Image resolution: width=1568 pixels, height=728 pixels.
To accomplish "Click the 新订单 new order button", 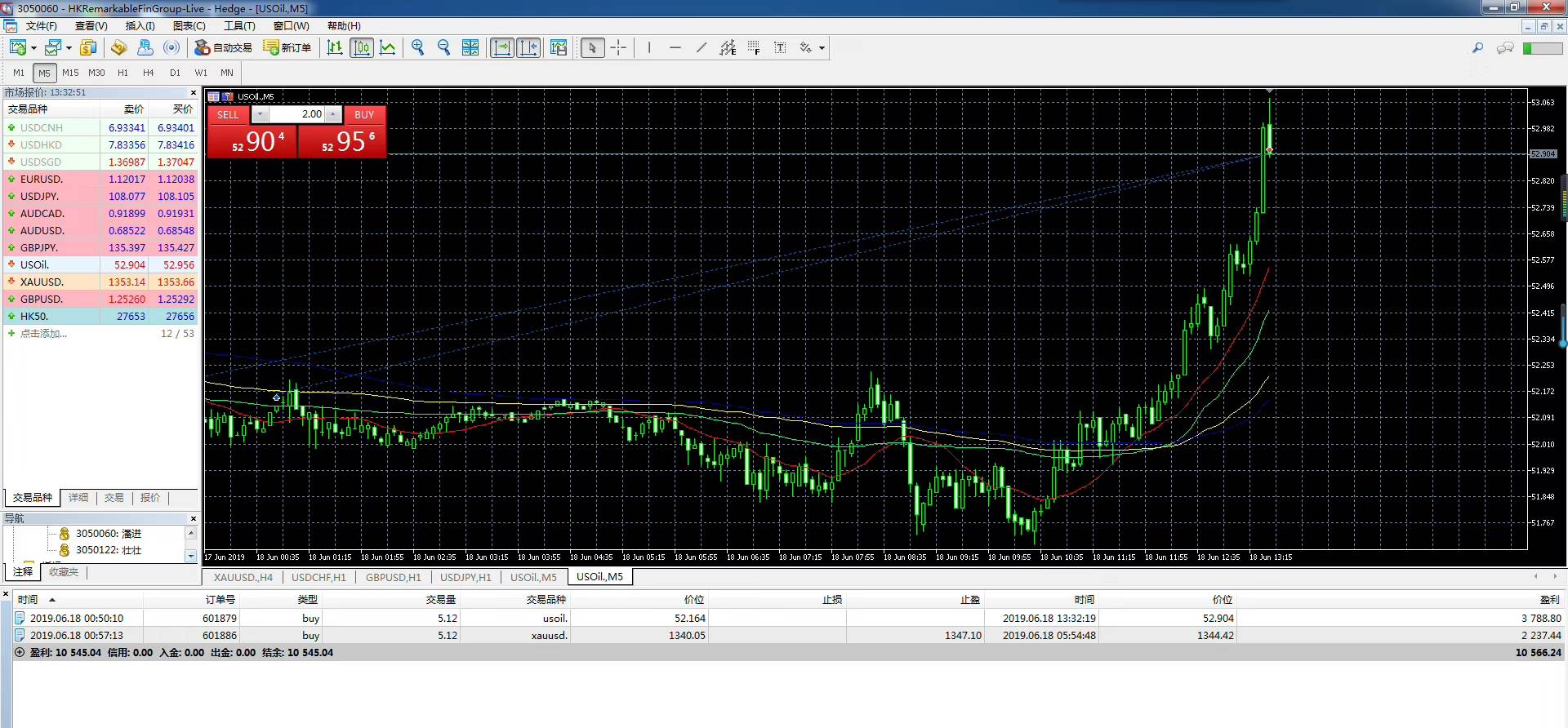I will [287, 47].
